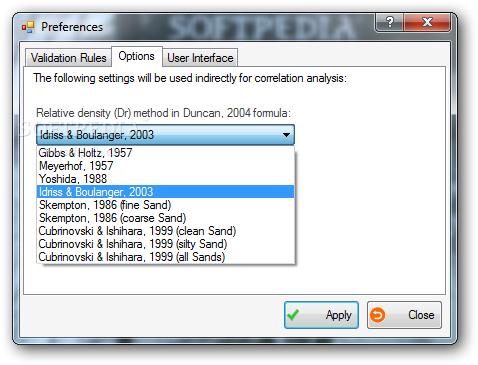Click the Apply button
Screen dimensions: 478x365
point(321,315)
